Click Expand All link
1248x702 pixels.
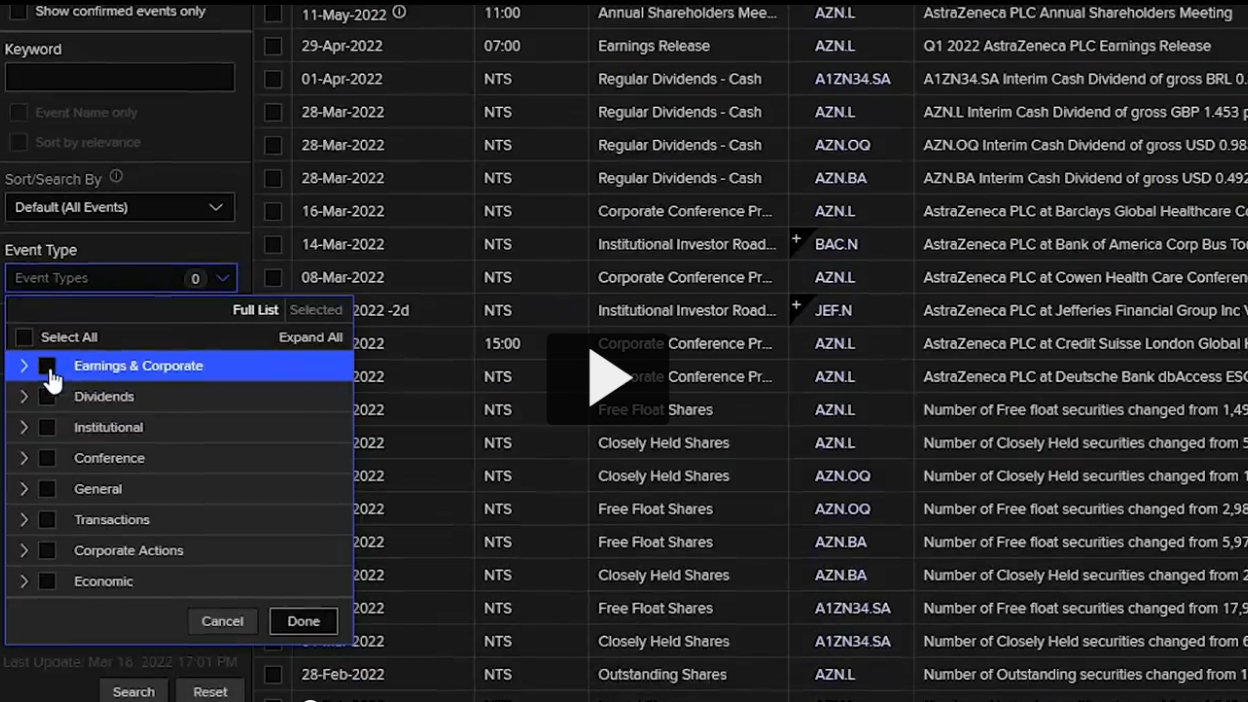point(310,338)
